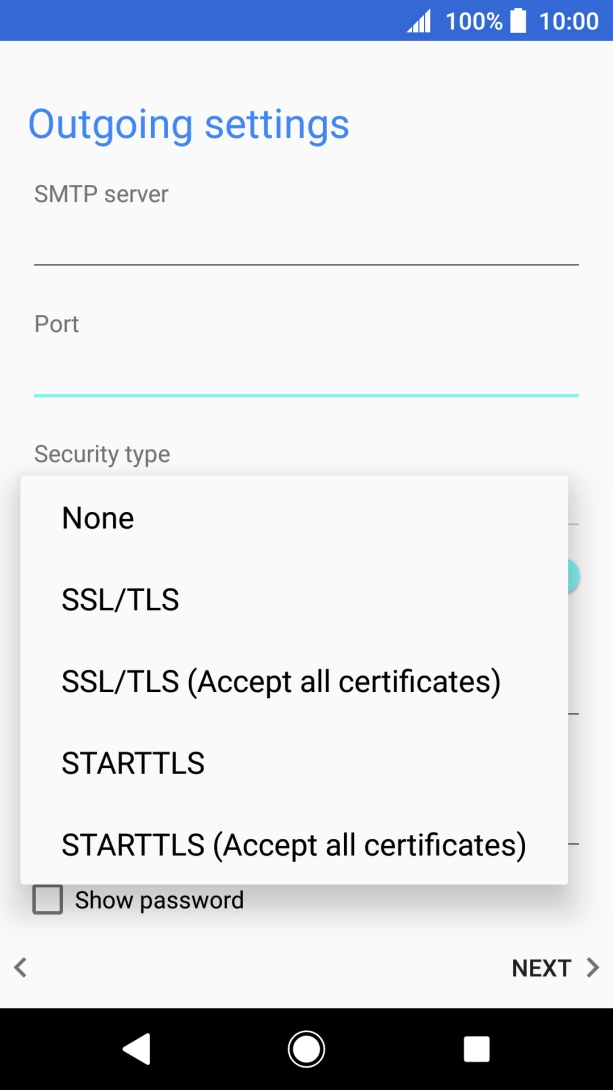
Task: Tap the Android back navigation icon
Action: (136, 1048)
